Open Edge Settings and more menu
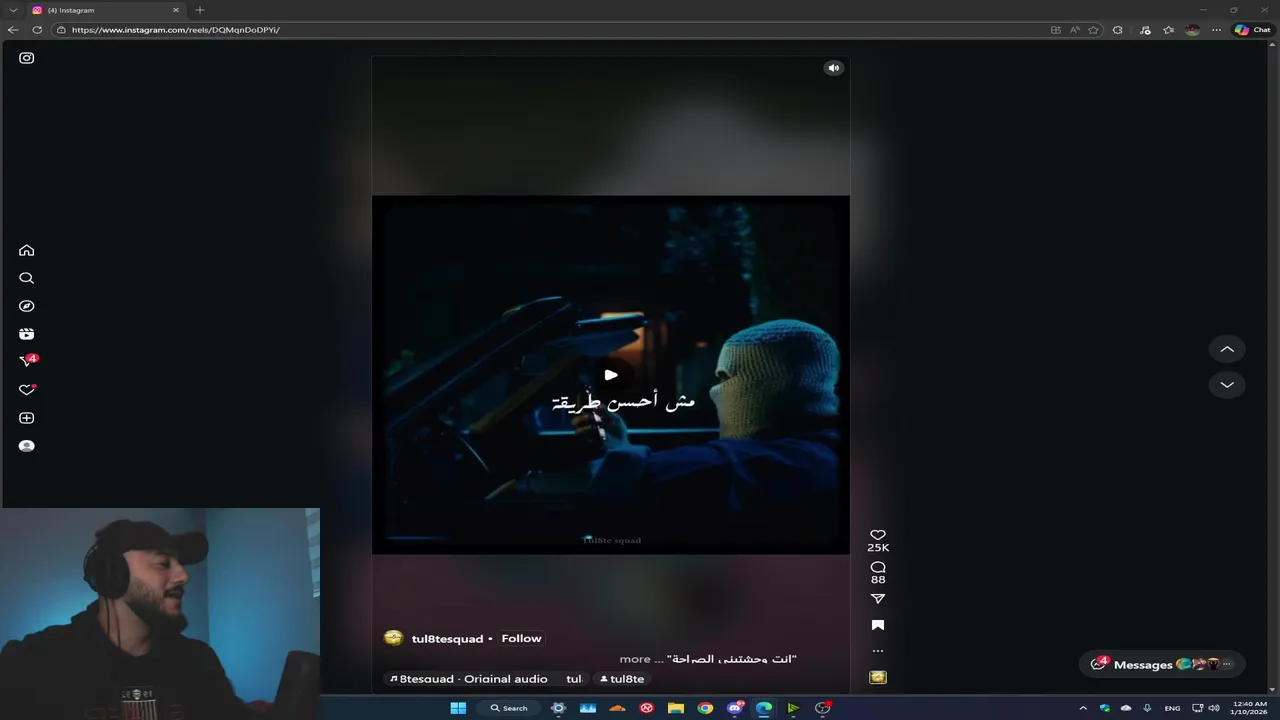The height and width of the screenshot is (720, 1280). pos(1216,30)
